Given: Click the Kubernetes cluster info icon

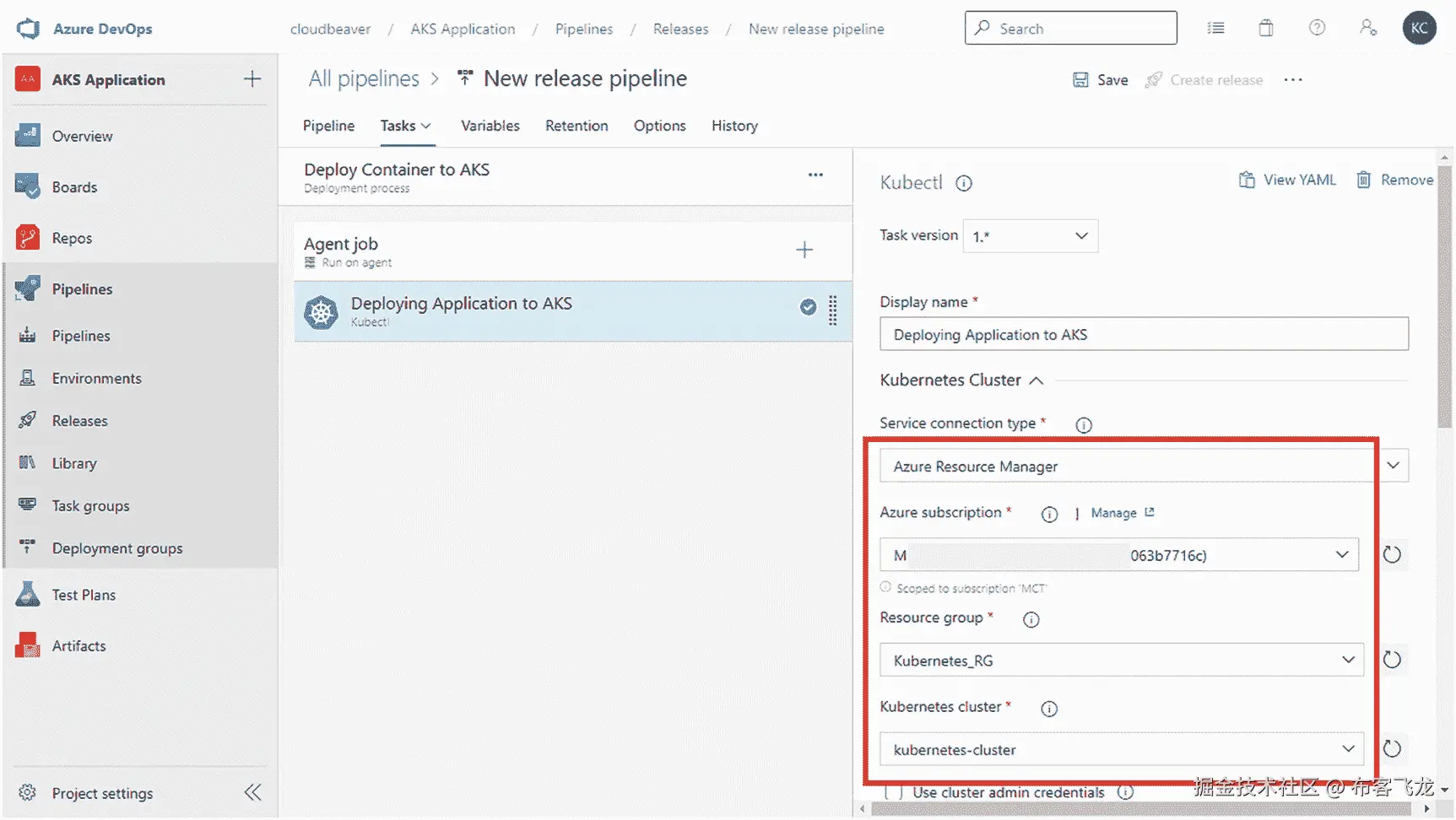Looking at the screenshot, I should point(1049,709).
